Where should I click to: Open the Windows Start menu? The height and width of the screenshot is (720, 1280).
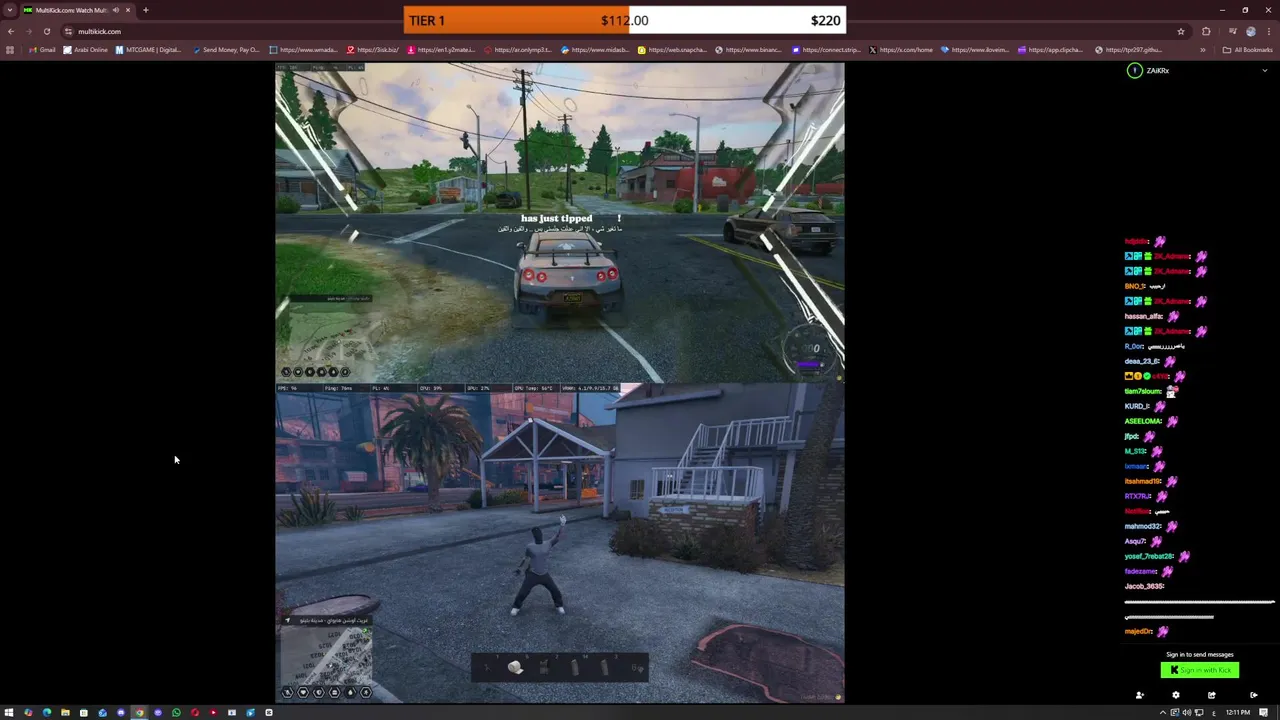click(x=9, y=712)
